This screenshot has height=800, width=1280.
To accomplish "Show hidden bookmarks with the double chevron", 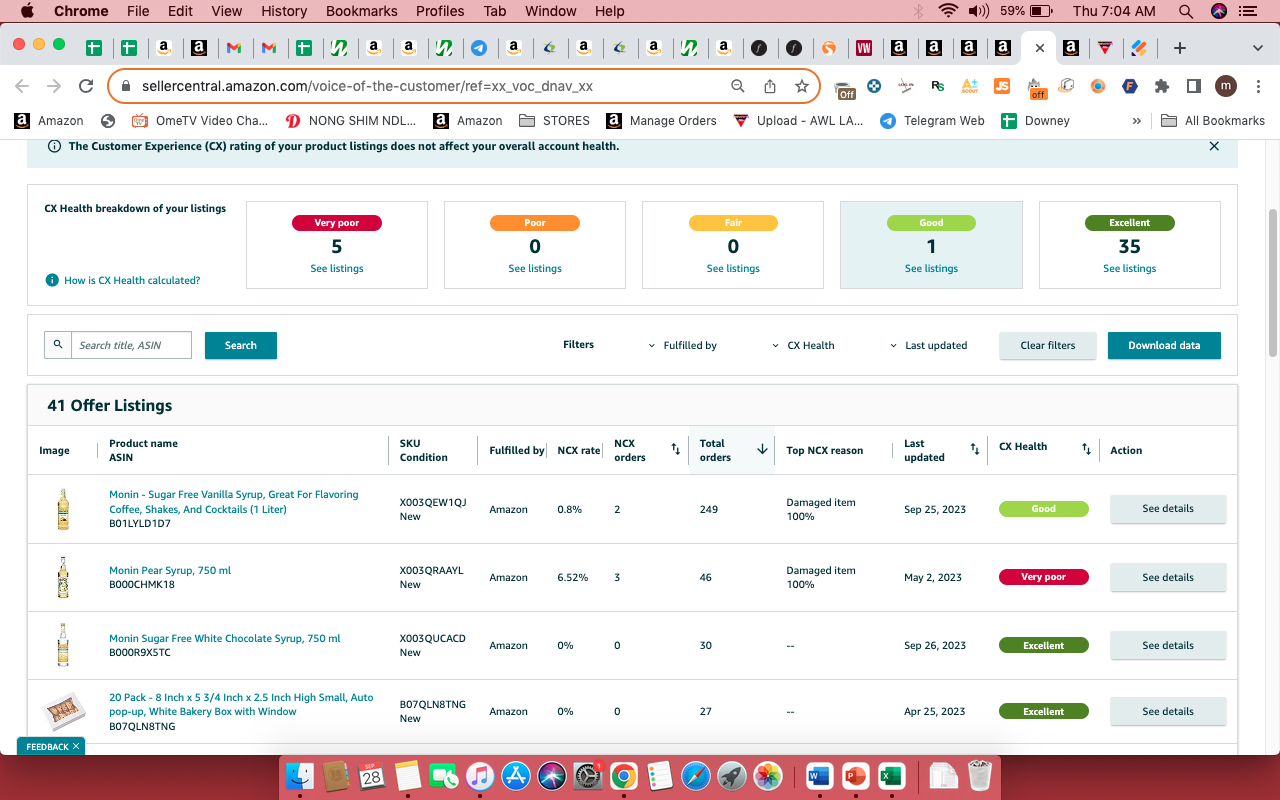I will 1136,120.
